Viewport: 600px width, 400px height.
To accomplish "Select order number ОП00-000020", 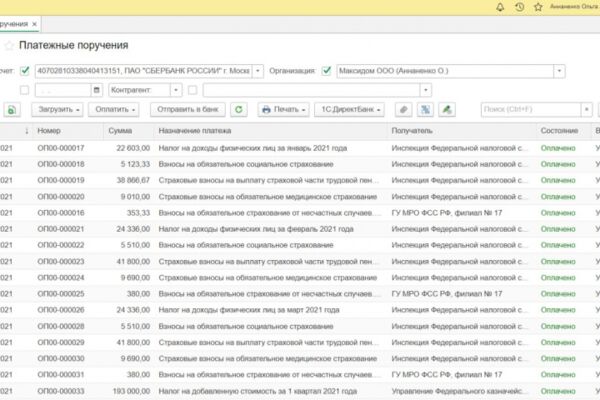I will click(x=61, y=197).
